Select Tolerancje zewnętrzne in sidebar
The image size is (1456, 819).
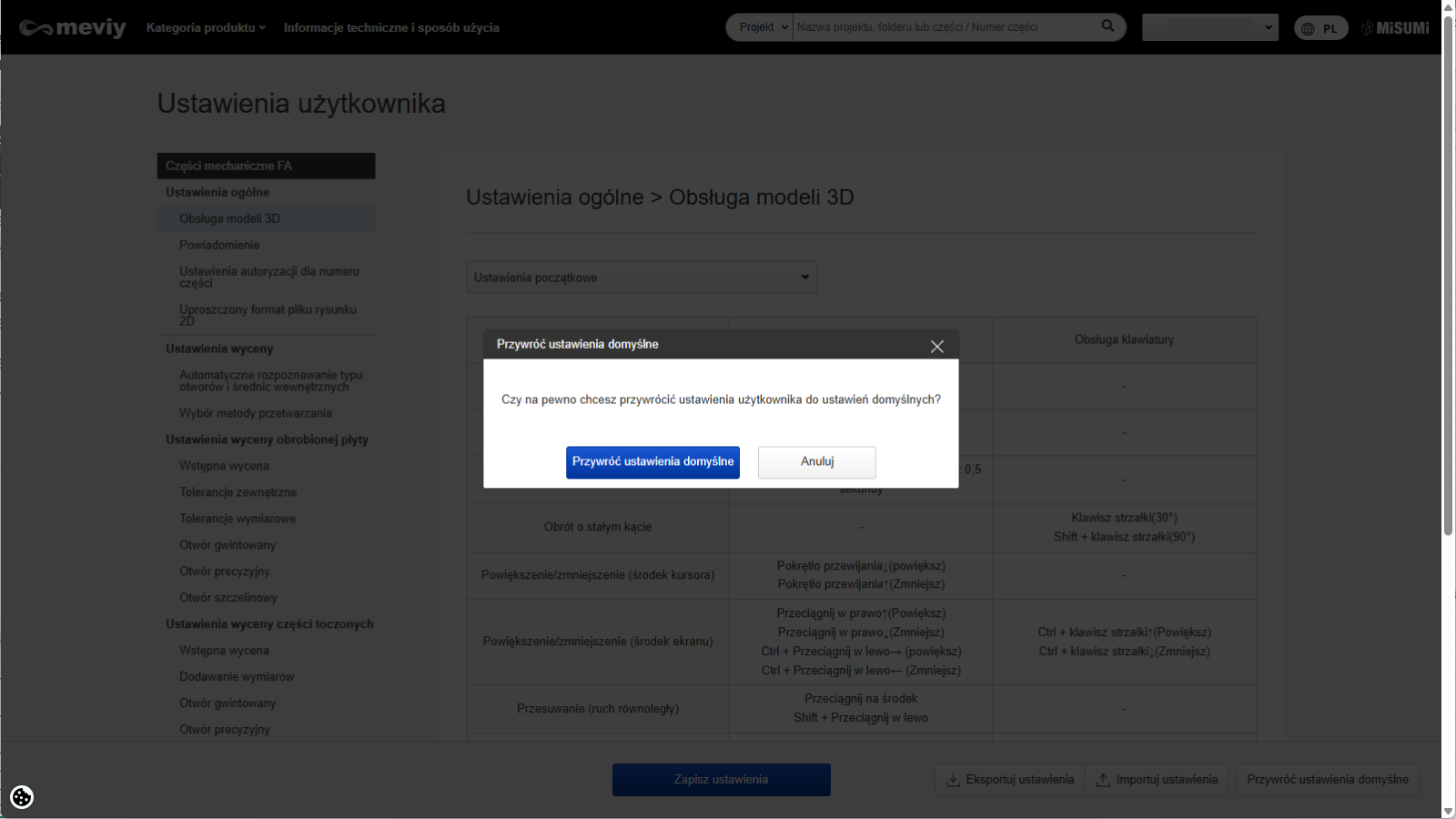point(238,492)
